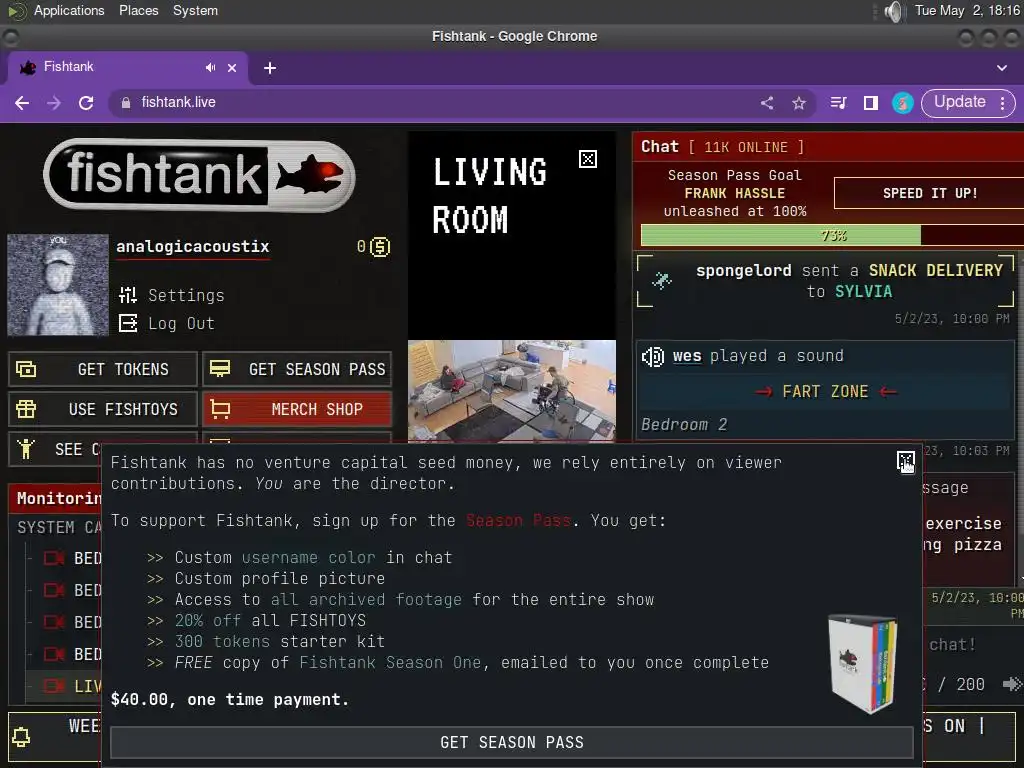Click the Monitoring panel header
This screenshot has width=1024, height=768.
tap(55, 498)
